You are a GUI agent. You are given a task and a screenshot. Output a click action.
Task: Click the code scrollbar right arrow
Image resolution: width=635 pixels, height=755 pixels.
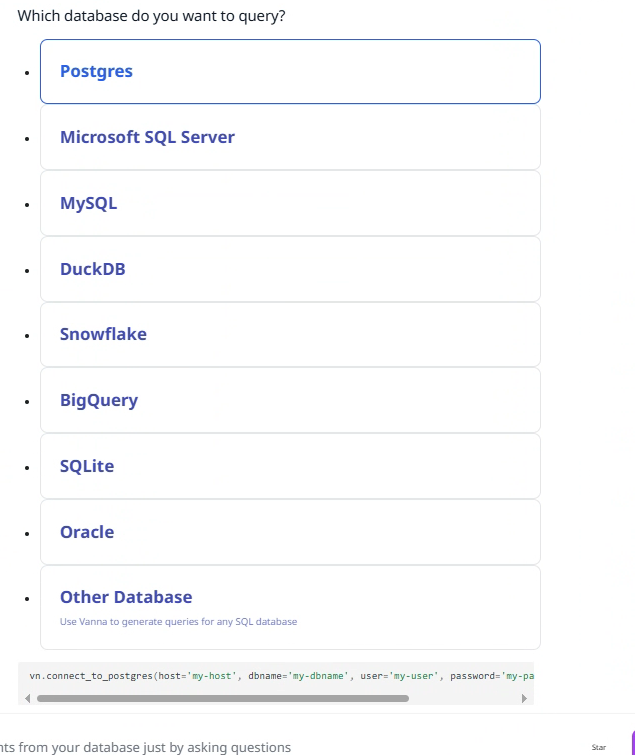tap(525, 698)
